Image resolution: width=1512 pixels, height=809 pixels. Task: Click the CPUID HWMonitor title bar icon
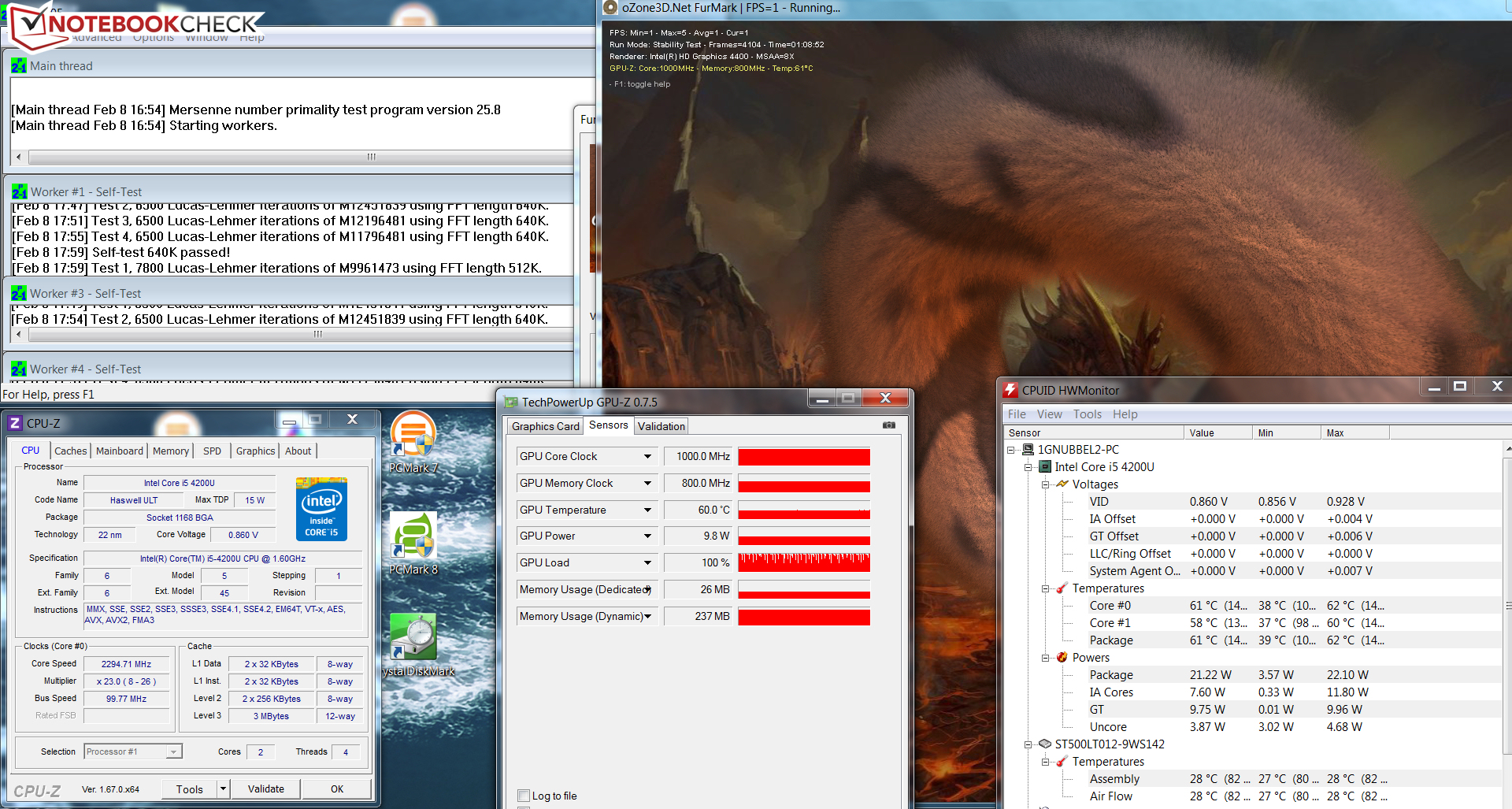[1010, 390]
